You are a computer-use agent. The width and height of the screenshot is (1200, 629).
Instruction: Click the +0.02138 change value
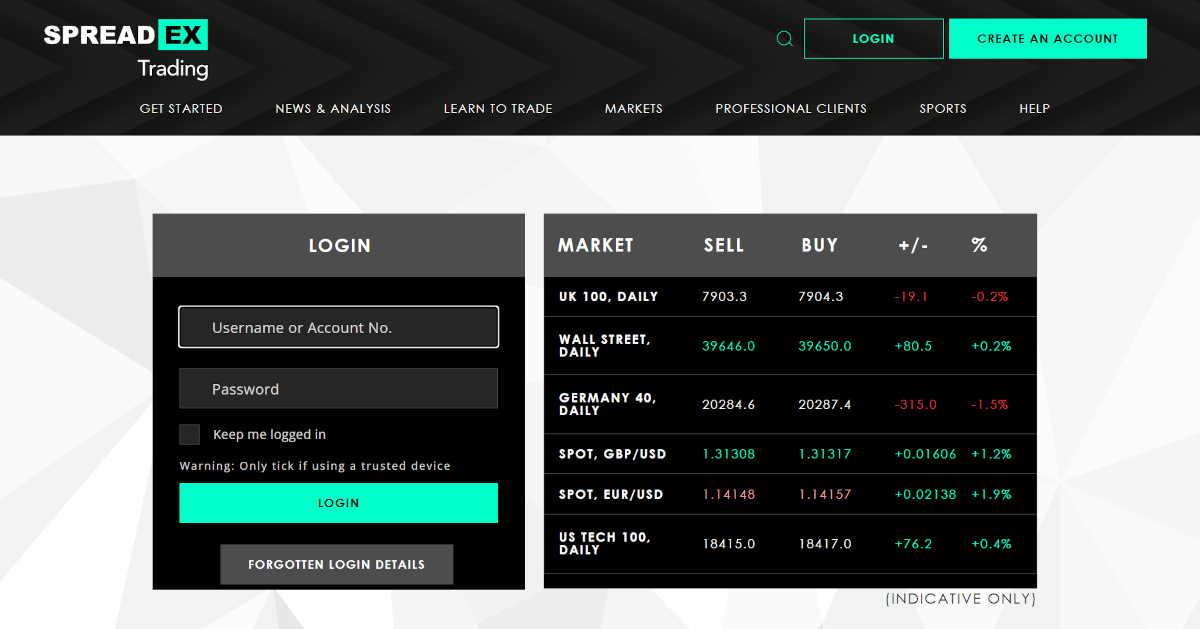[x=925, y=494]
